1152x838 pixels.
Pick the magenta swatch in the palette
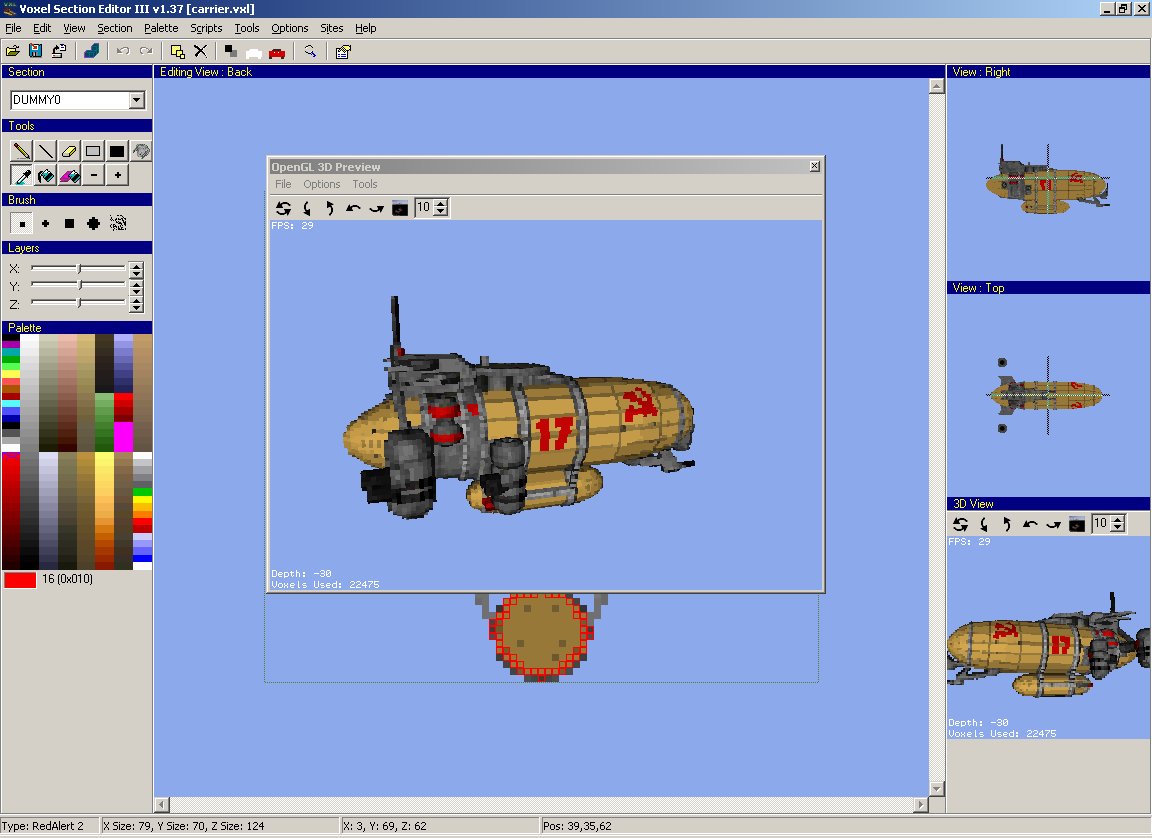[x=123, y=436]
